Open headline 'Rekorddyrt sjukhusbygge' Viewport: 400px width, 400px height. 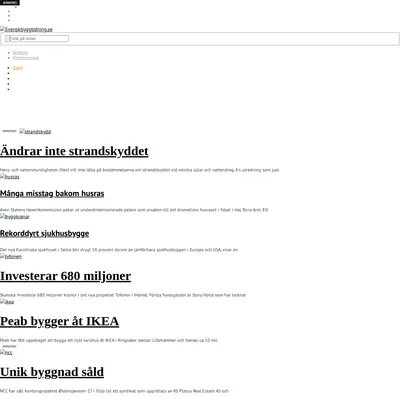click(44, 233)
